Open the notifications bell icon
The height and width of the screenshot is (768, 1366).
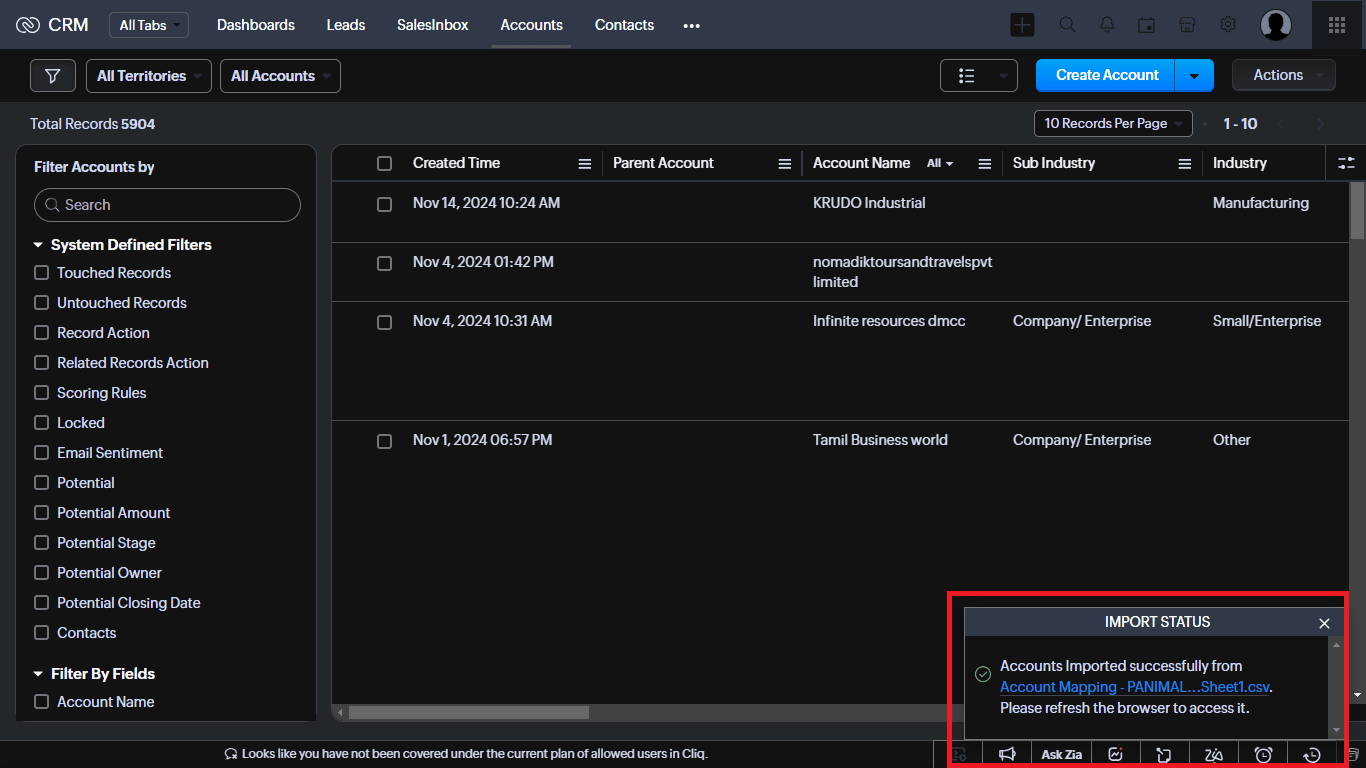[1107, 25]
